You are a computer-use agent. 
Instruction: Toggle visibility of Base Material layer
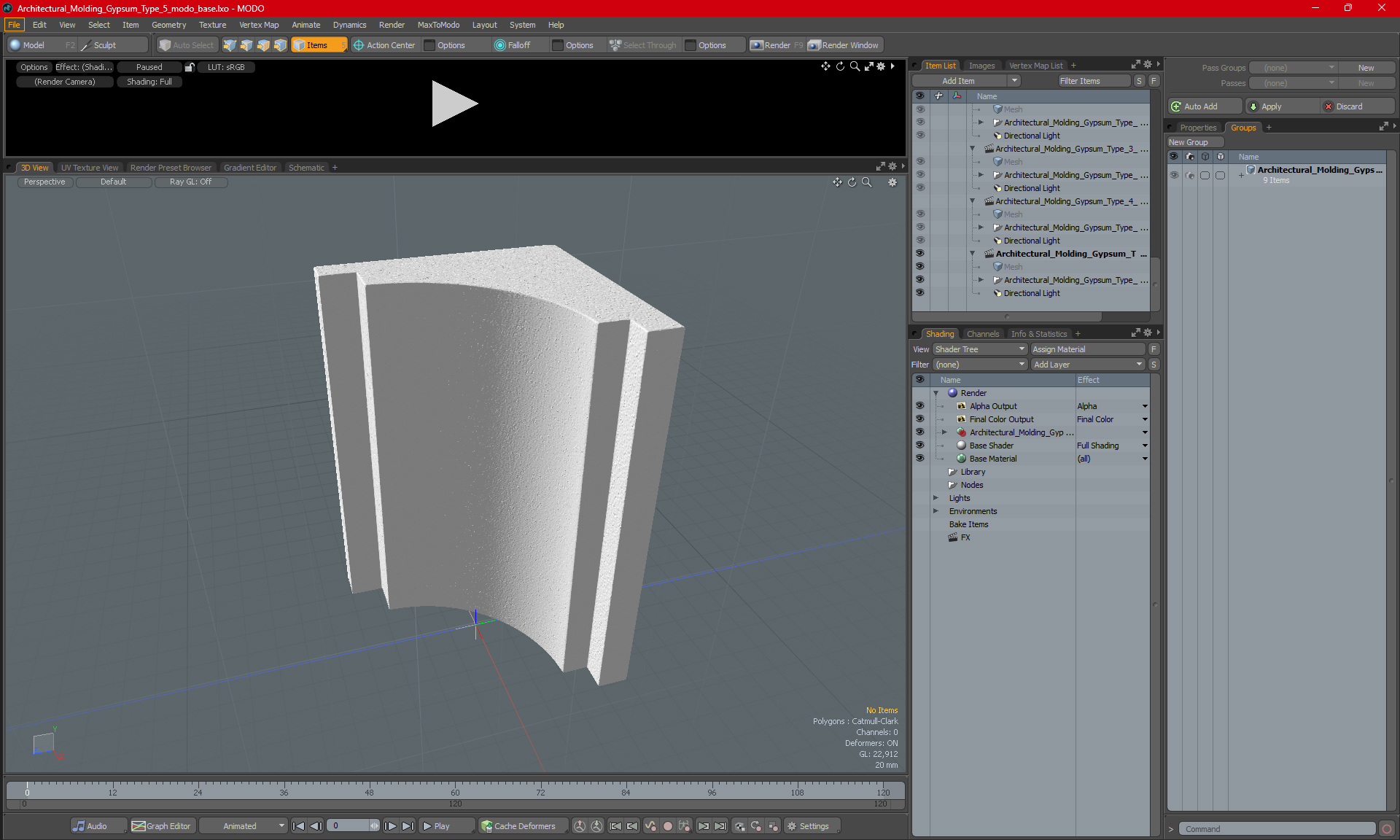click(919, 459)
